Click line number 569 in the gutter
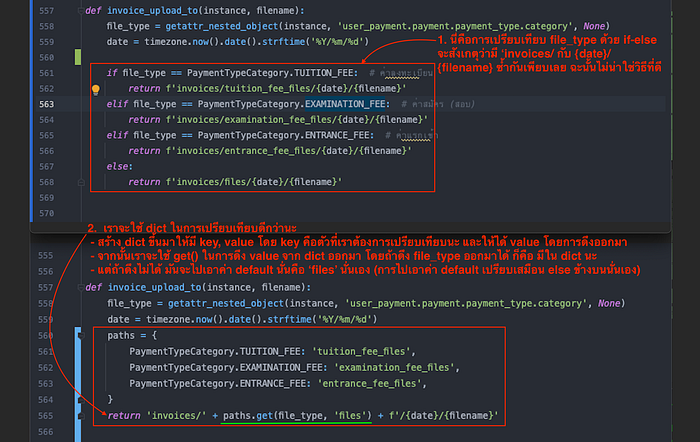The image size is (700, 442). tap(46, 198)
